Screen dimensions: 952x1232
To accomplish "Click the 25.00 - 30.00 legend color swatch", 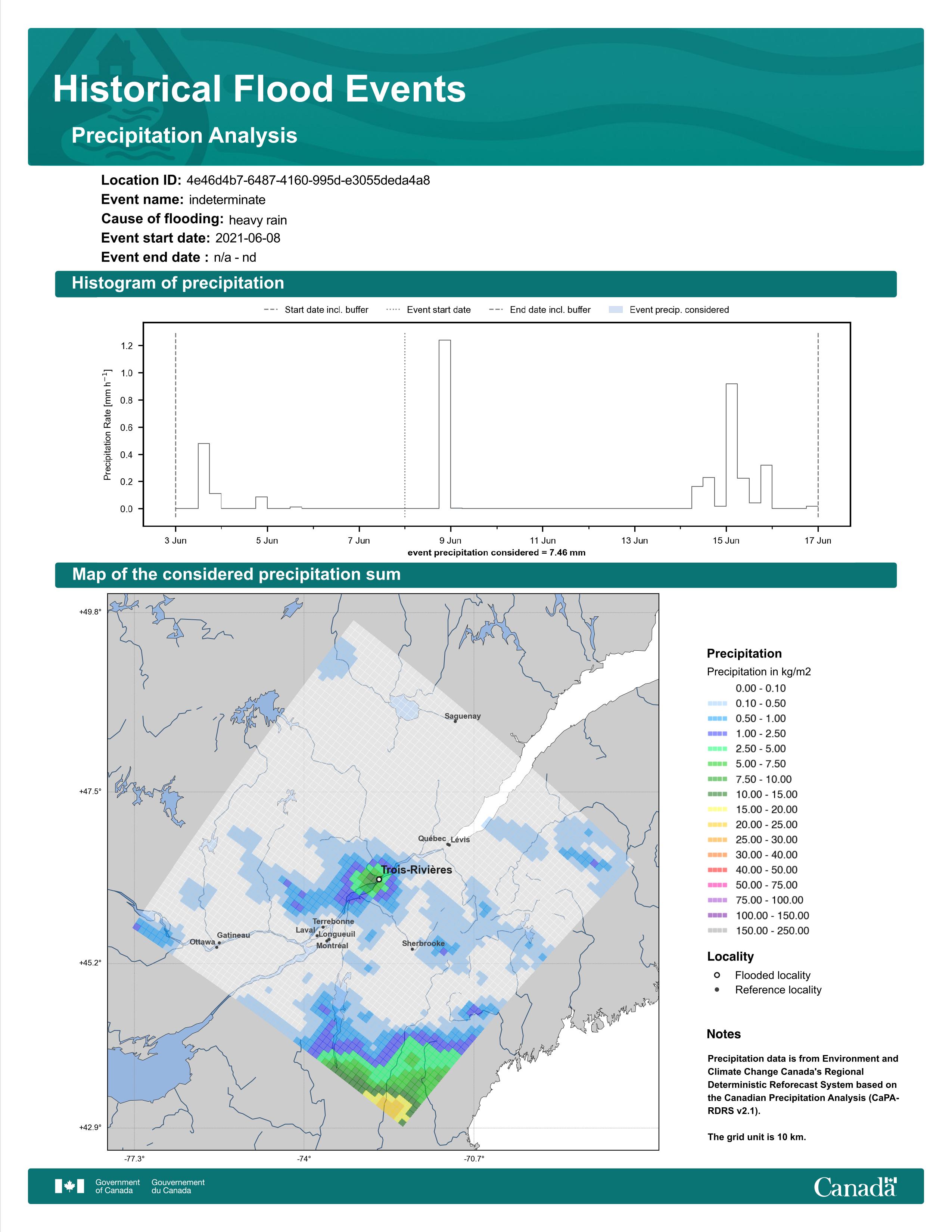I will [x=718, y=840].
